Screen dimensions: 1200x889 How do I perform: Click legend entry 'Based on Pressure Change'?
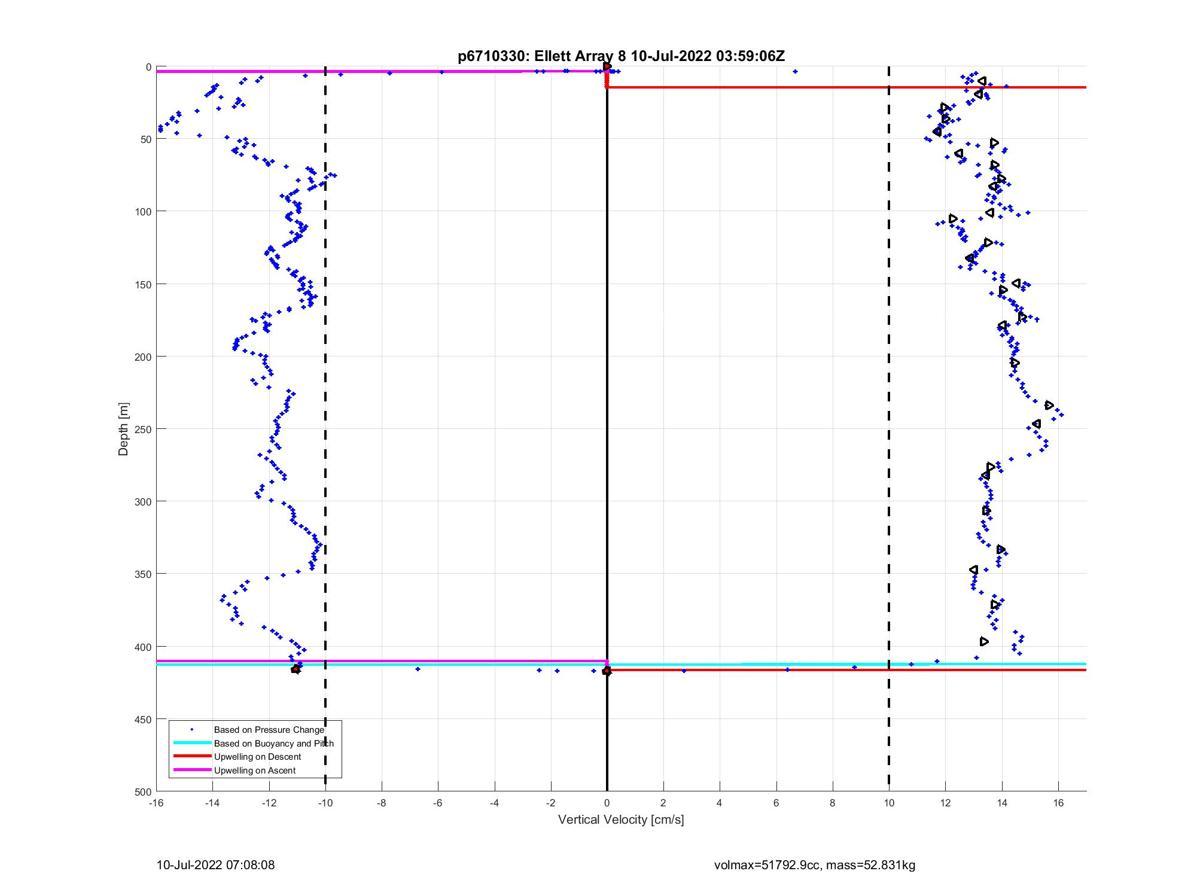(x=269, y=730)
